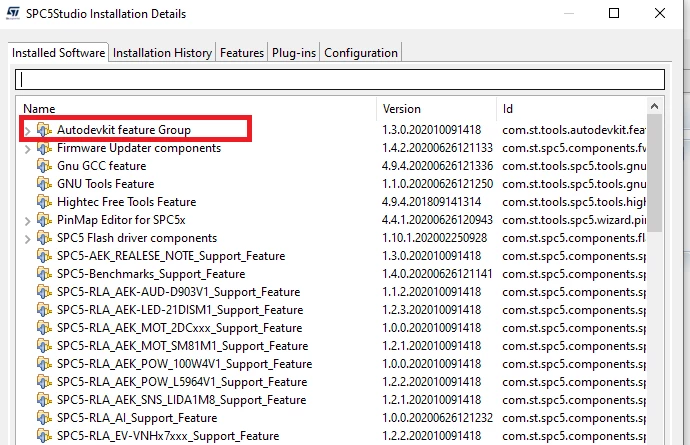This screenshot has width=690, height=445.
Task: Click the com.st.tools.autodevkit id cell
Action: click(x=574, y=130)
